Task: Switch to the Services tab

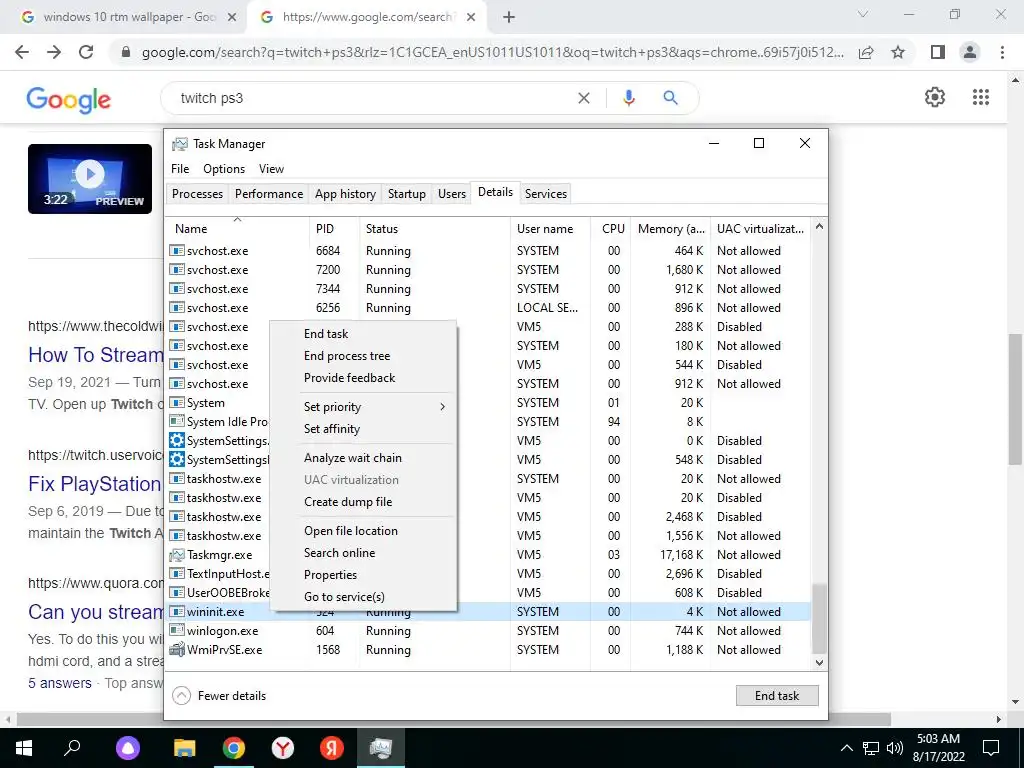Action: (x=546, y=194)
